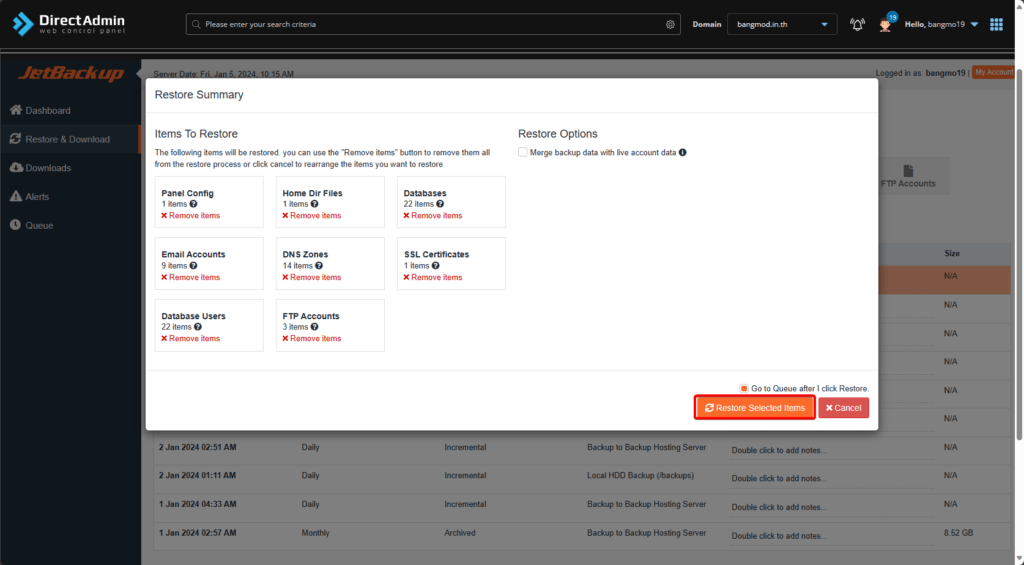
Task: Open Dashboard in the sidebar
Action: click(48, 110)
